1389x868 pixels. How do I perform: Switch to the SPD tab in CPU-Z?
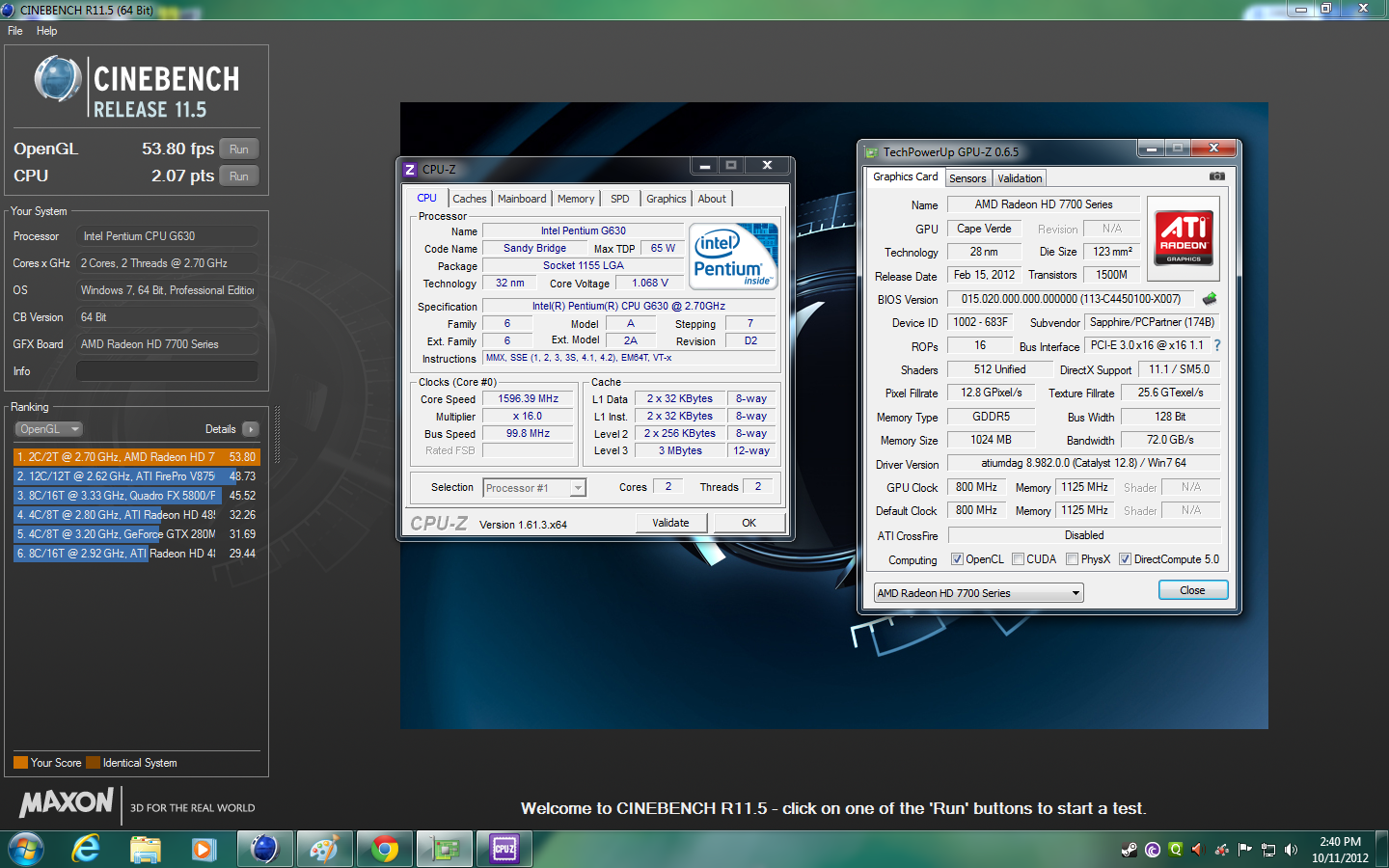[x=620, y=199]
